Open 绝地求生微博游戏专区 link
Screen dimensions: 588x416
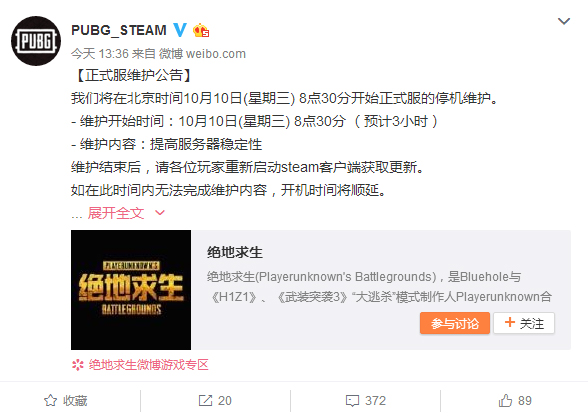click(x=148, y=365)
